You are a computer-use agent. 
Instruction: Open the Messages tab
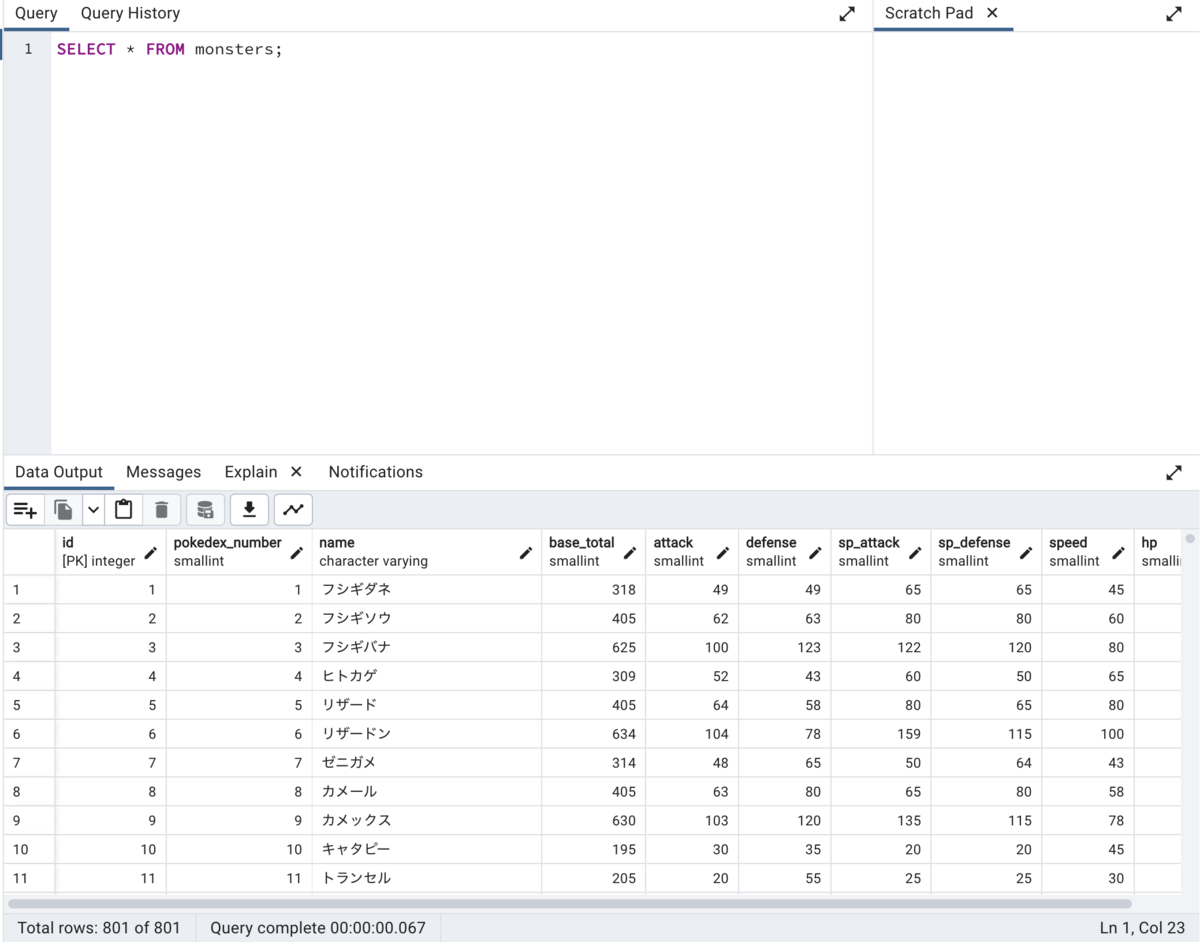click(x=163, y=472)
